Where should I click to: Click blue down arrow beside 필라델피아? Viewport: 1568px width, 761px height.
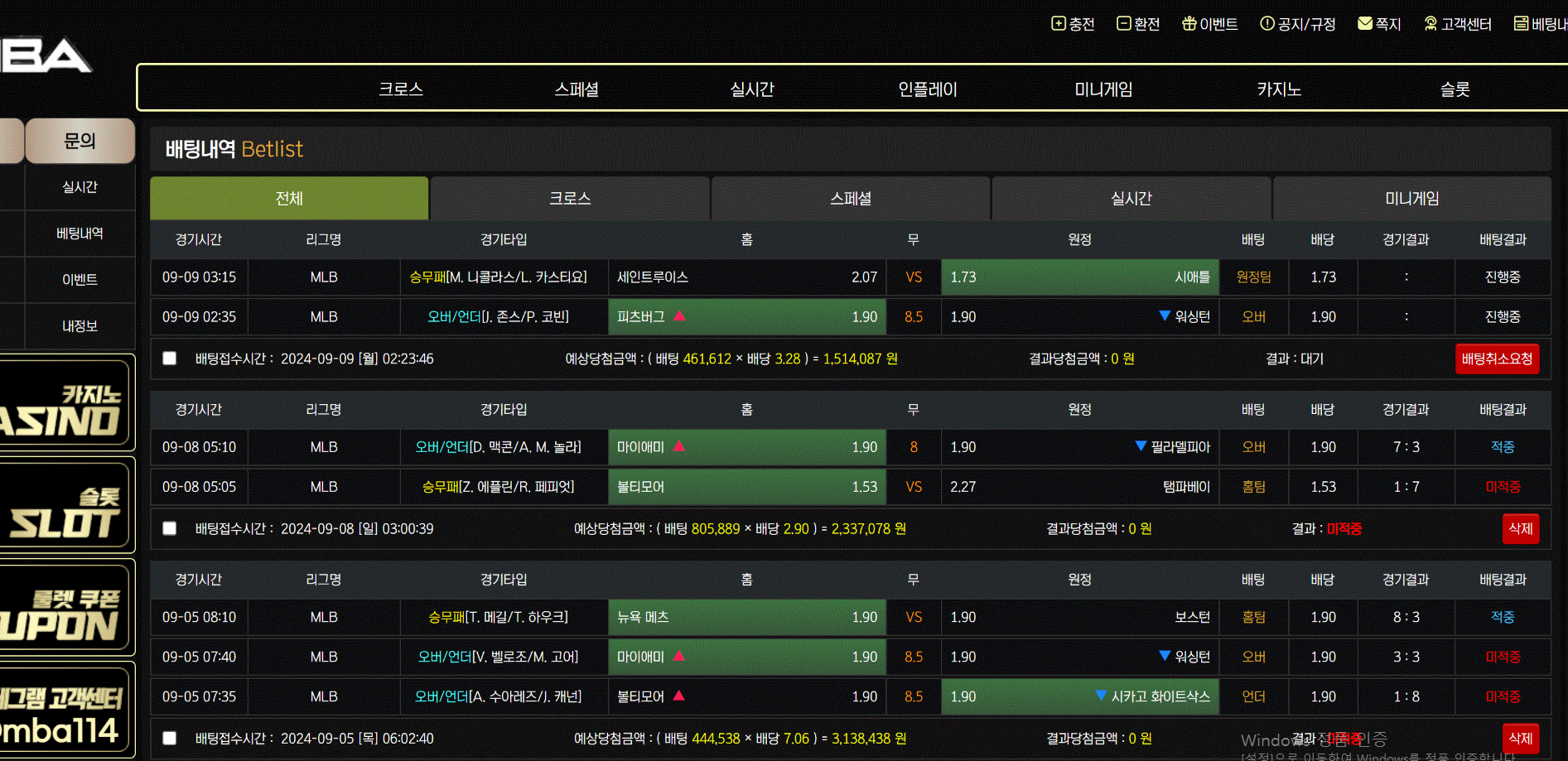coord(1141,446)
